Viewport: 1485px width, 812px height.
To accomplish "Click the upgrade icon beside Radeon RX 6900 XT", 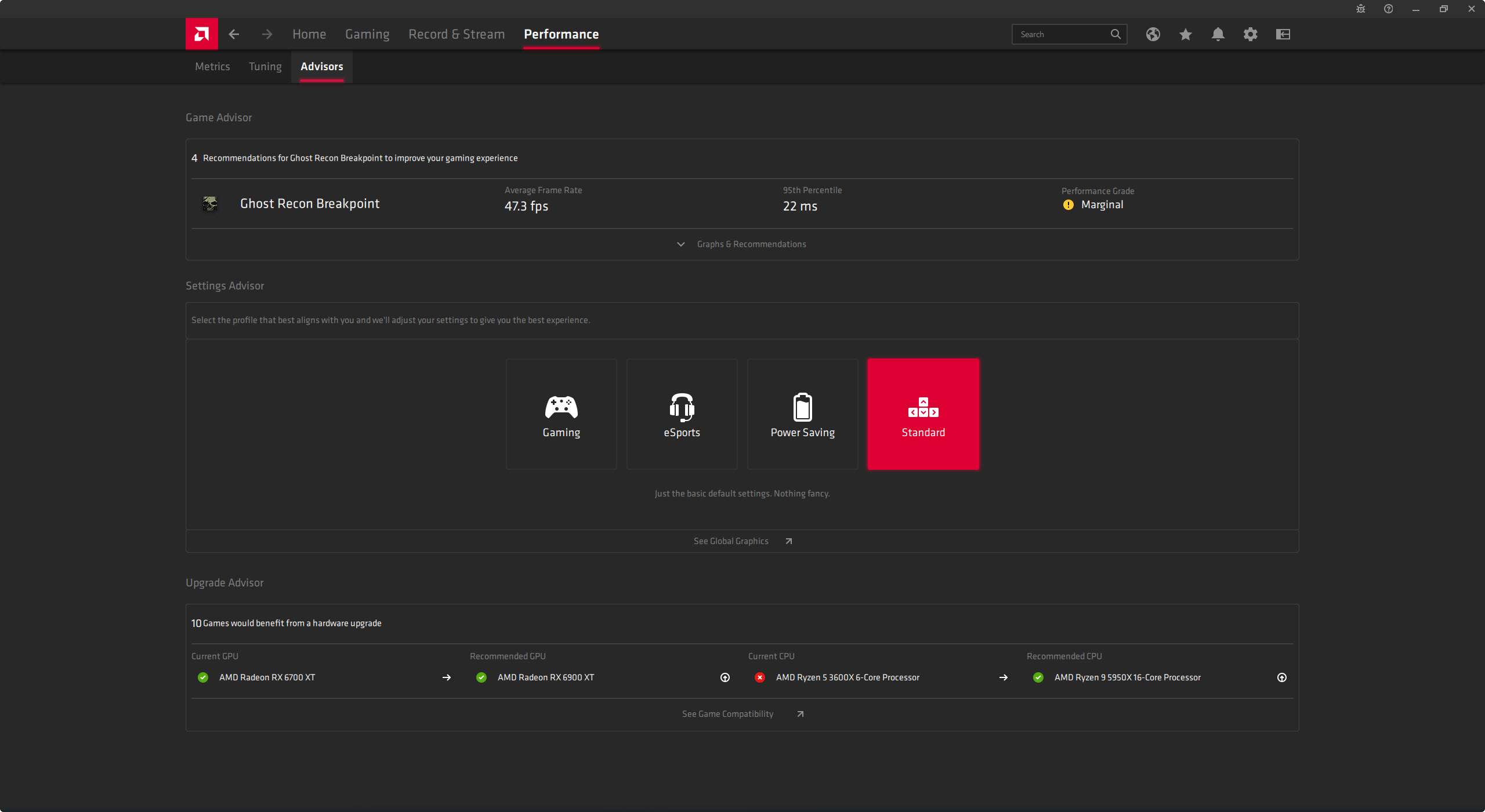I will tap(725, 677).
